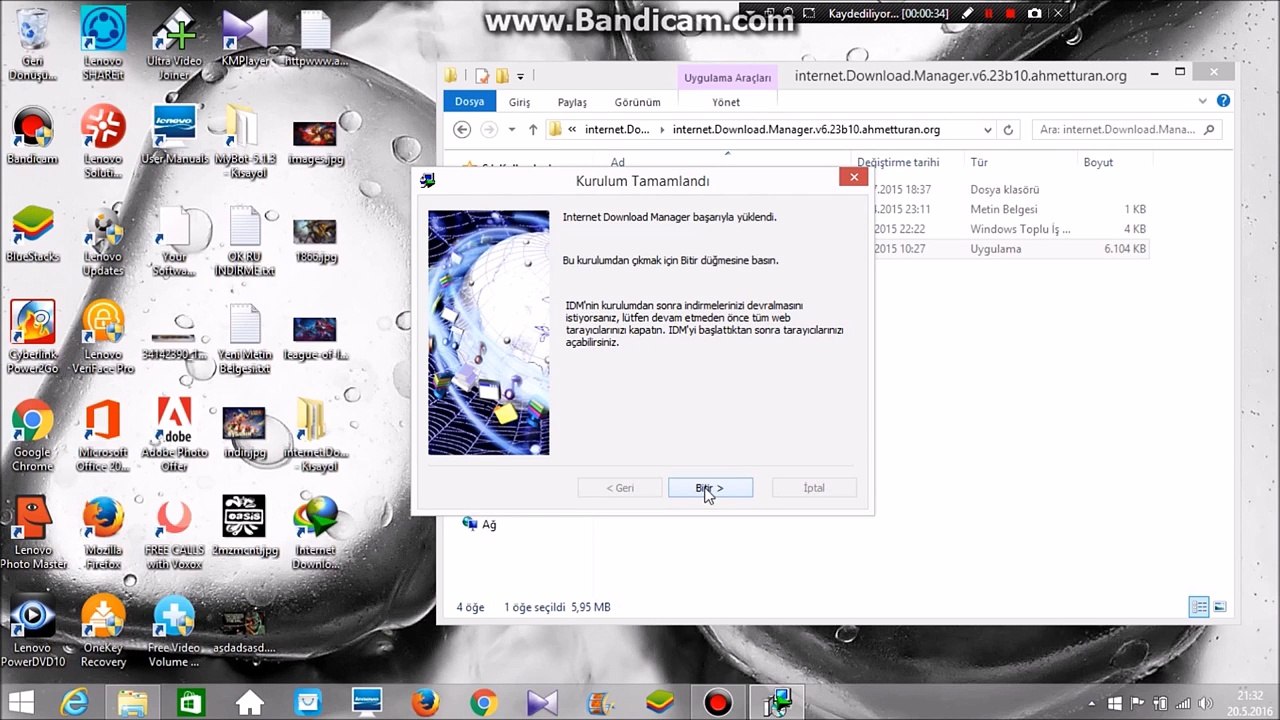Open Explorer help icon
The height and width of the screenshot is (720, 1280).
coord(1223,101)
